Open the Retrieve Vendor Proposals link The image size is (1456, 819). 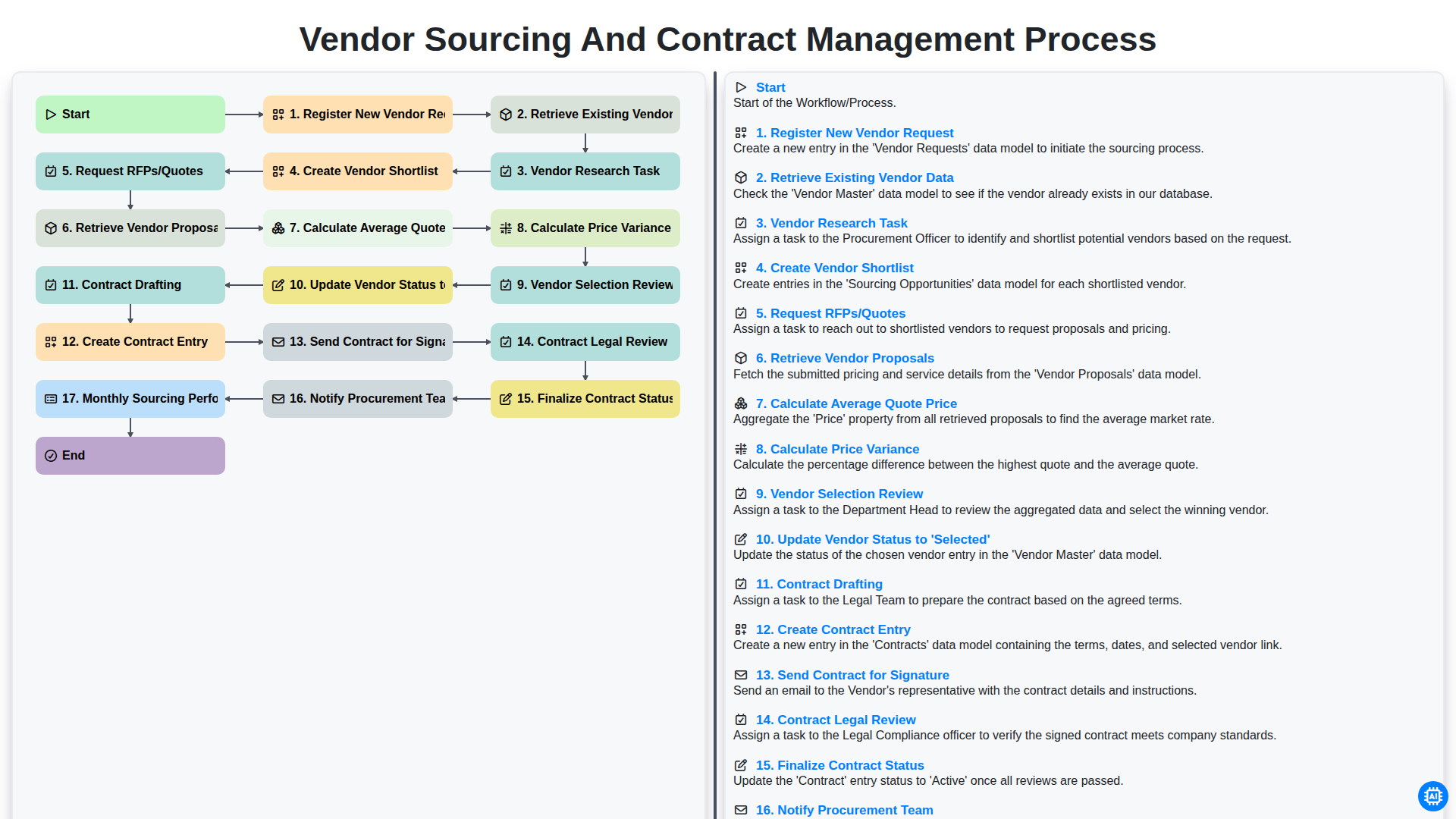pyautogui.click(x=845, y=358)
